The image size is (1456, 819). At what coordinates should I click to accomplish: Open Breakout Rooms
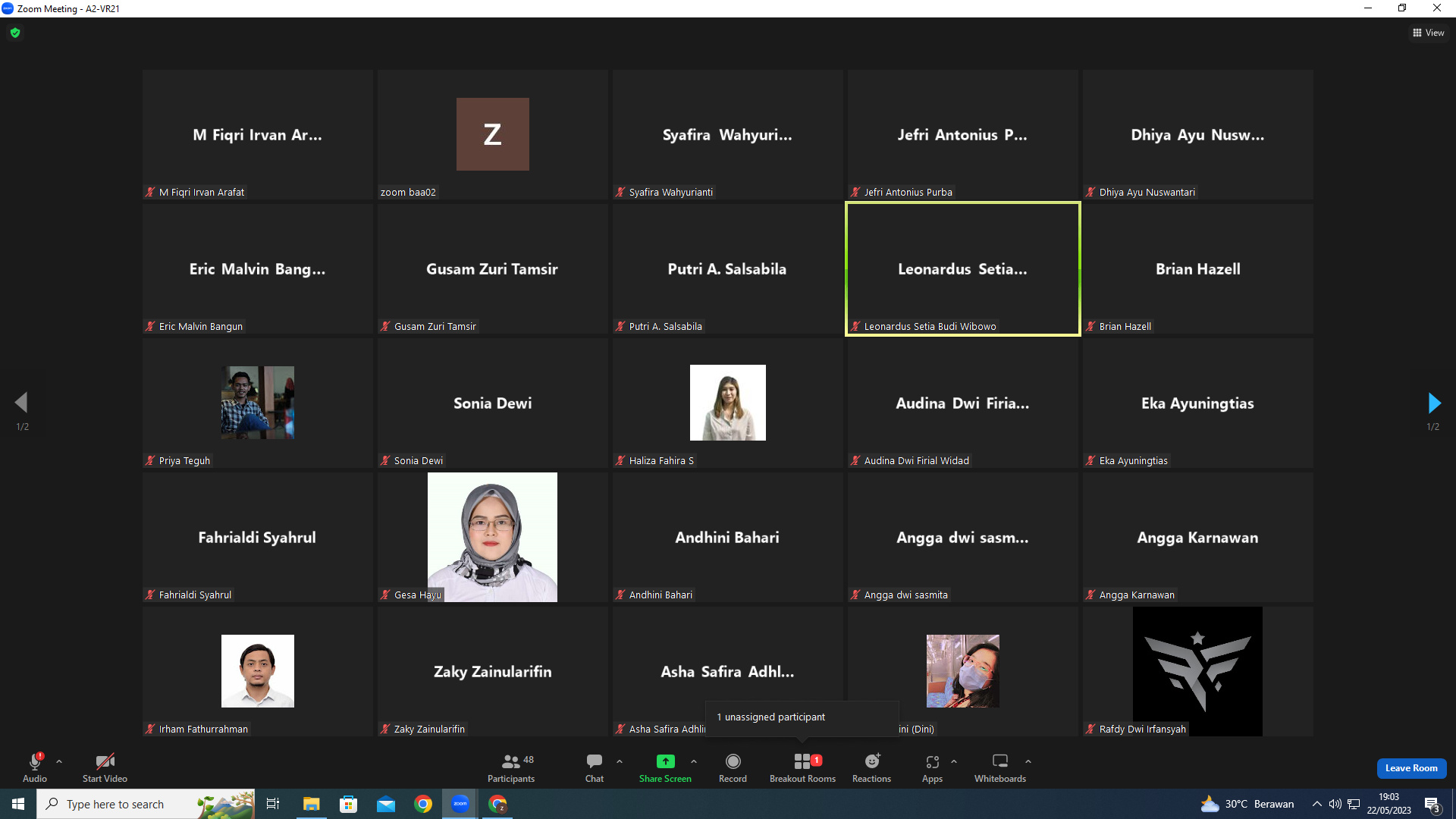(x=802, y=767)
